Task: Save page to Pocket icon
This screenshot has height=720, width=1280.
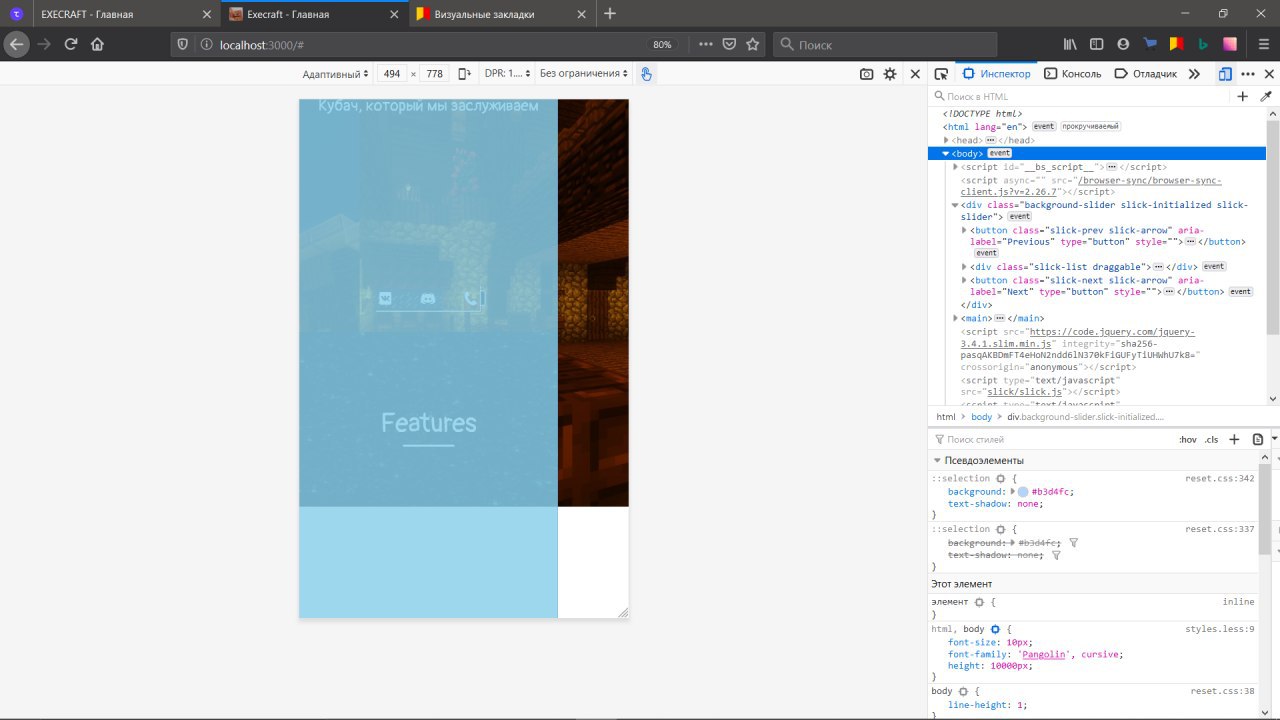Action: point(730,44)
